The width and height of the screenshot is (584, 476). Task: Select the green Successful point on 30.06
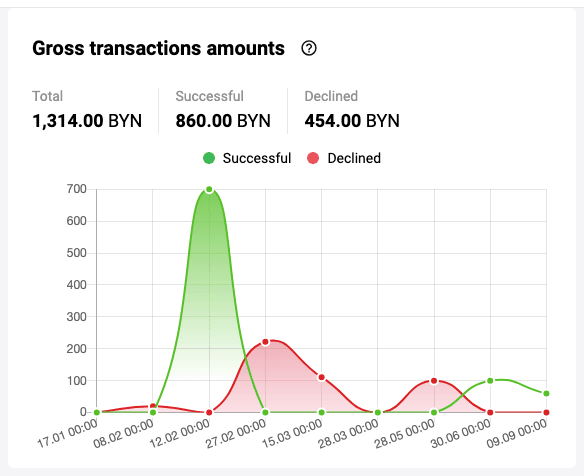point(490,381)
